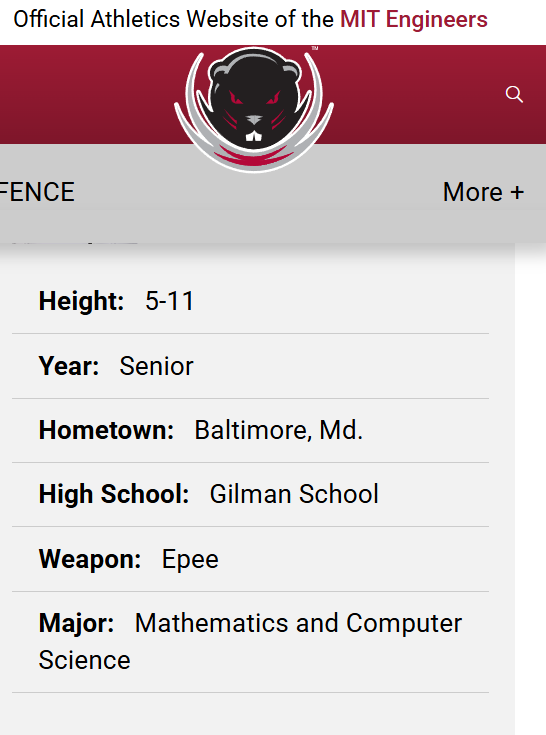Click the MIT beaver mascot logo
This screenshot has width=546, height=735.
pyautogui.click(x=254, y=110)
